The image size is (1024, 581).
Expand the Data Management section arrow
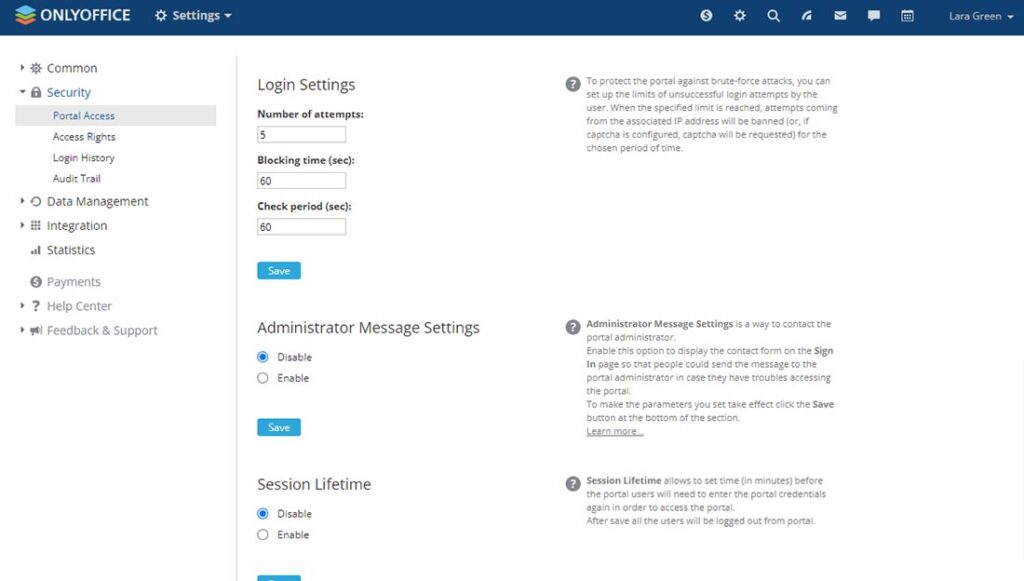click(22, 201)
